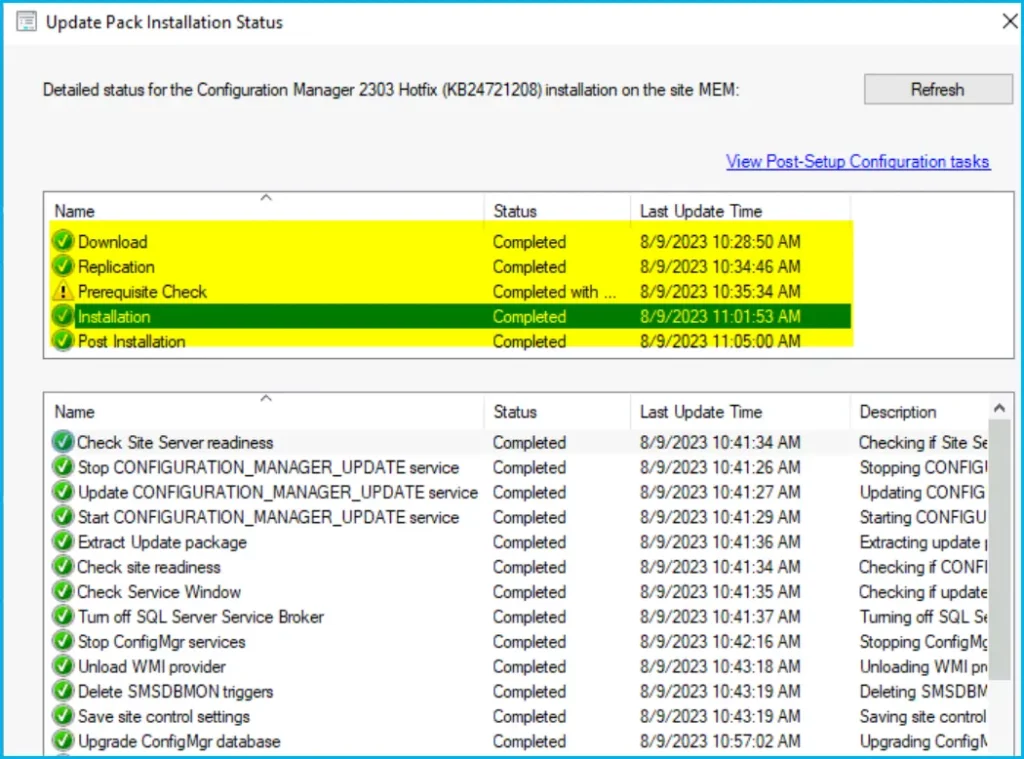The height and width of the screenshot is (759, 1024).
Task: Click warning icon beside Prerequisite Check
Action: pyautogui.click(x=63, y=291)
